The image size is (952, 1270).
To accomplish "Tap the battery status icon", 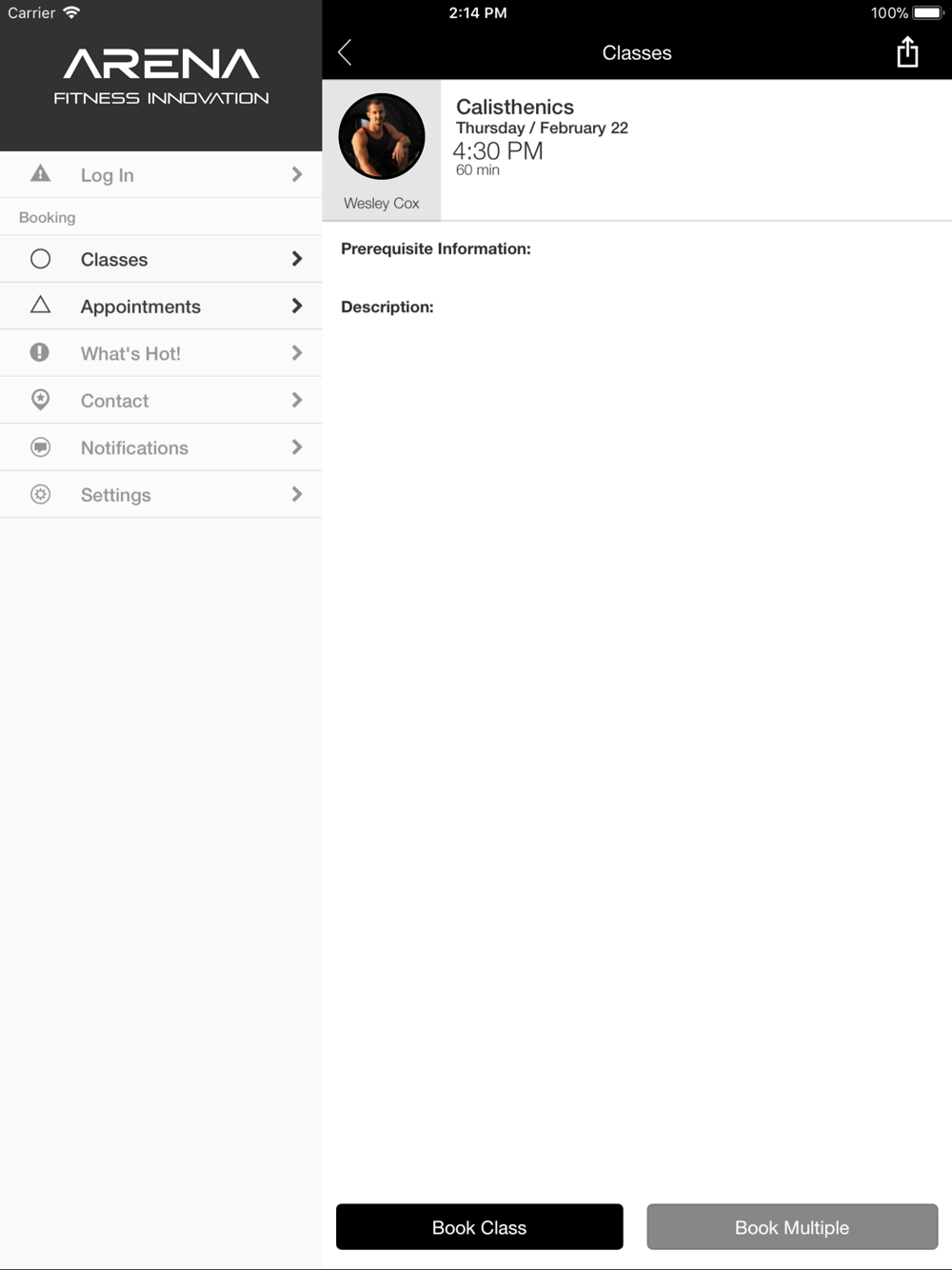I will click(928, 12).
